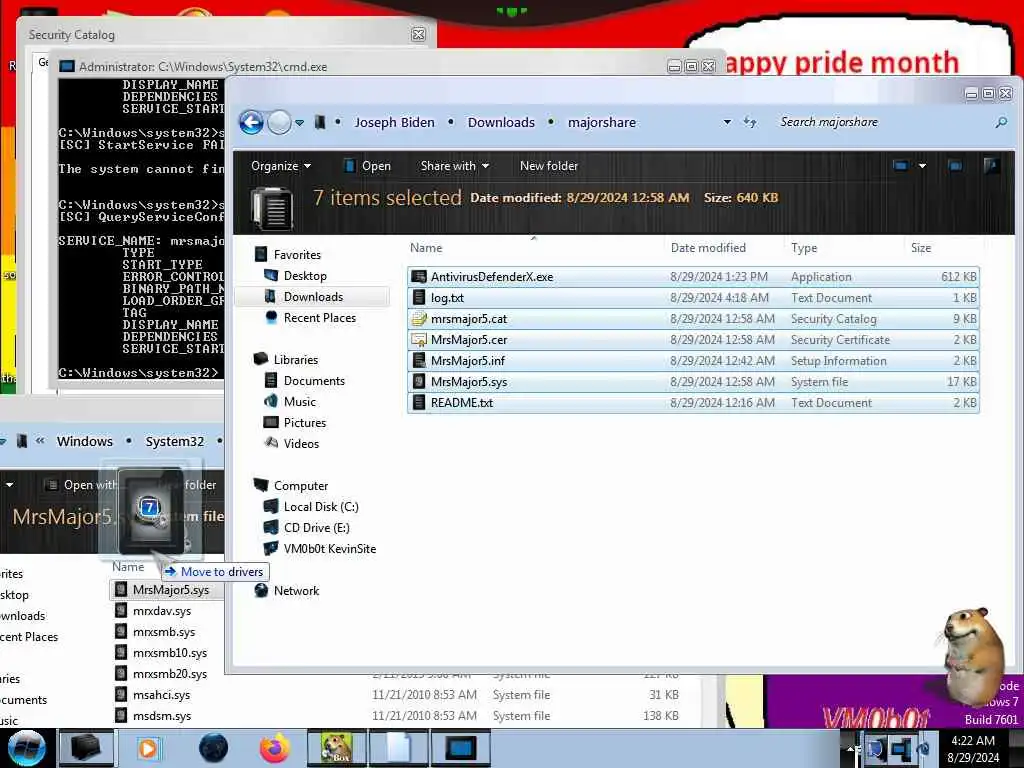The height and width of the screenshot is (768, 1024).
Task: Click Downloads in the address breadcrumb
Action: click(x=501, y=122)
